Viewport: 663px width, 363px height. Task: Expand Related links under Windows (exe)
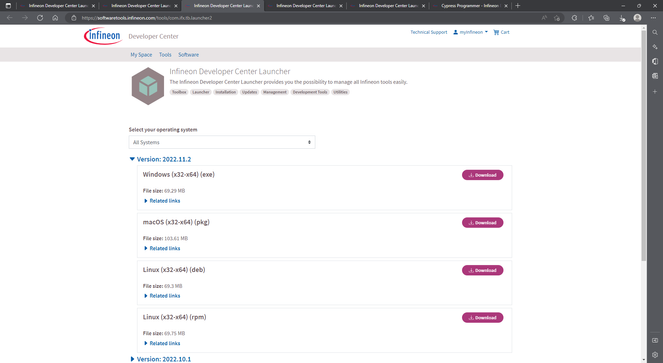[x=162, y=201]
